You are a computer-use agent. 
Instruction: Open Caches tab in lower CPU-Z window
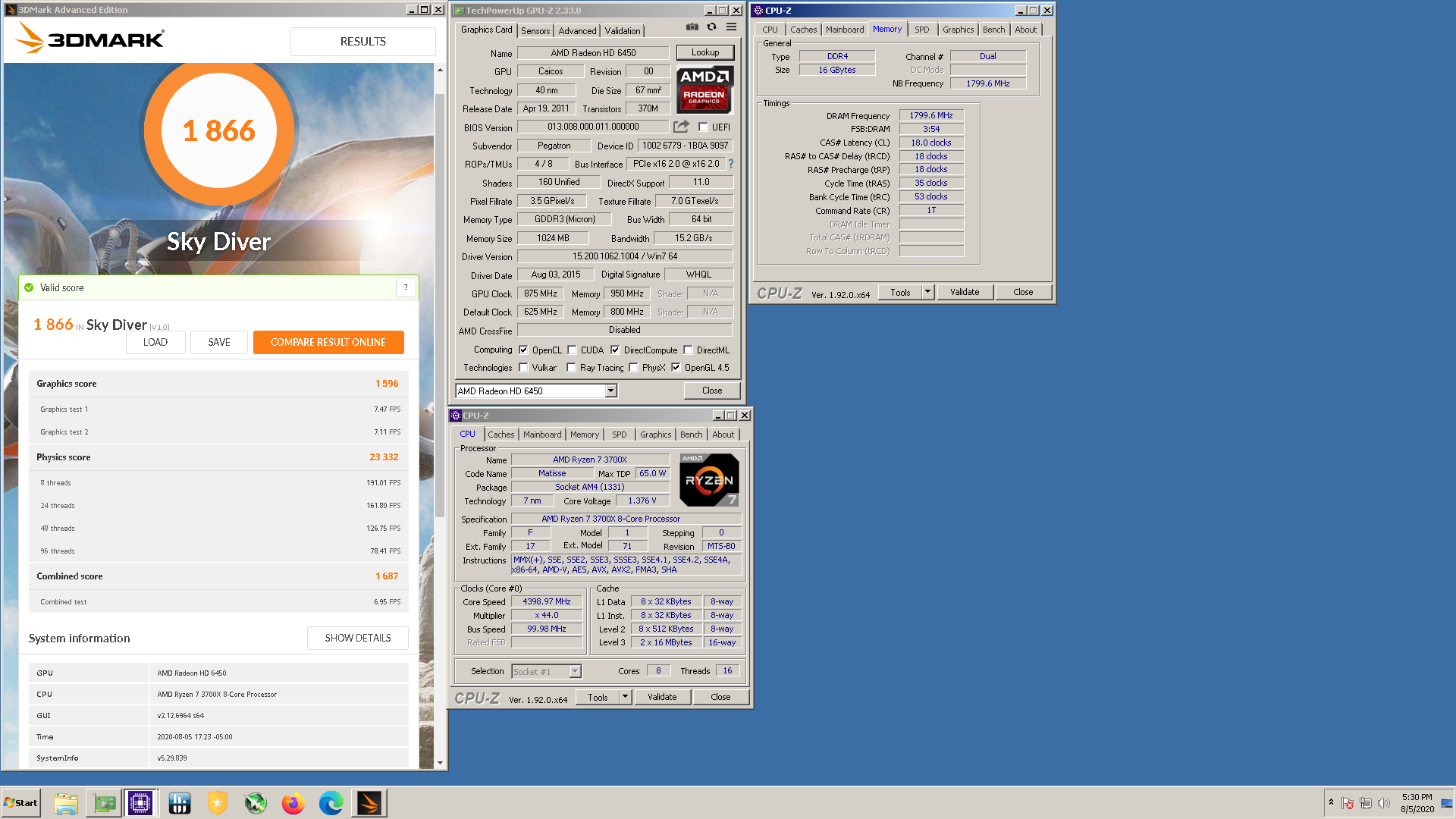coord(501,435)
